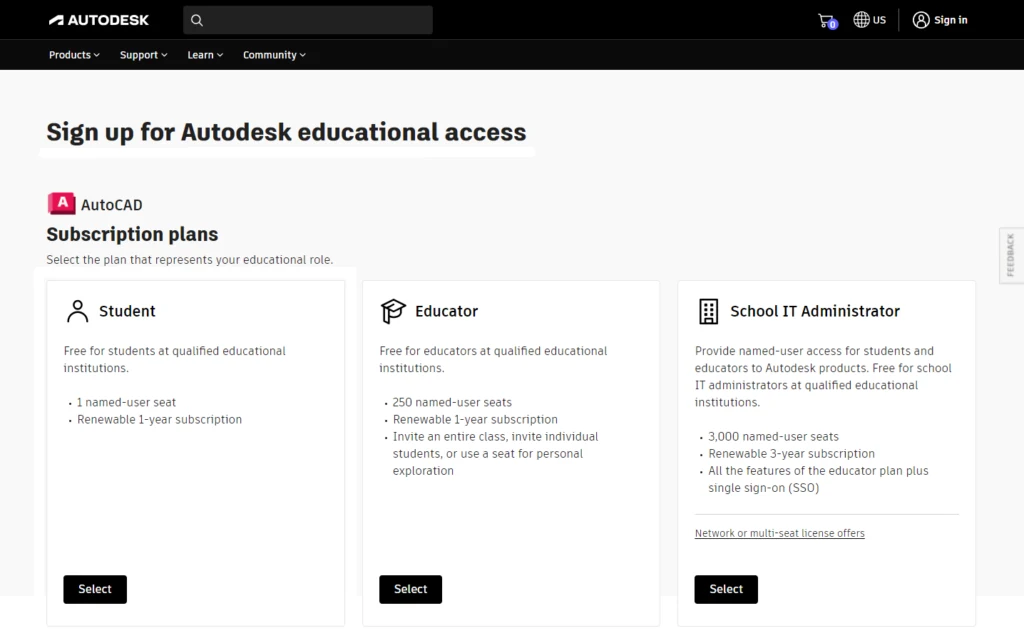Click the AutoCAD product name text
The width and height of the screenshot is (1024, 643).
click(112, 205)
